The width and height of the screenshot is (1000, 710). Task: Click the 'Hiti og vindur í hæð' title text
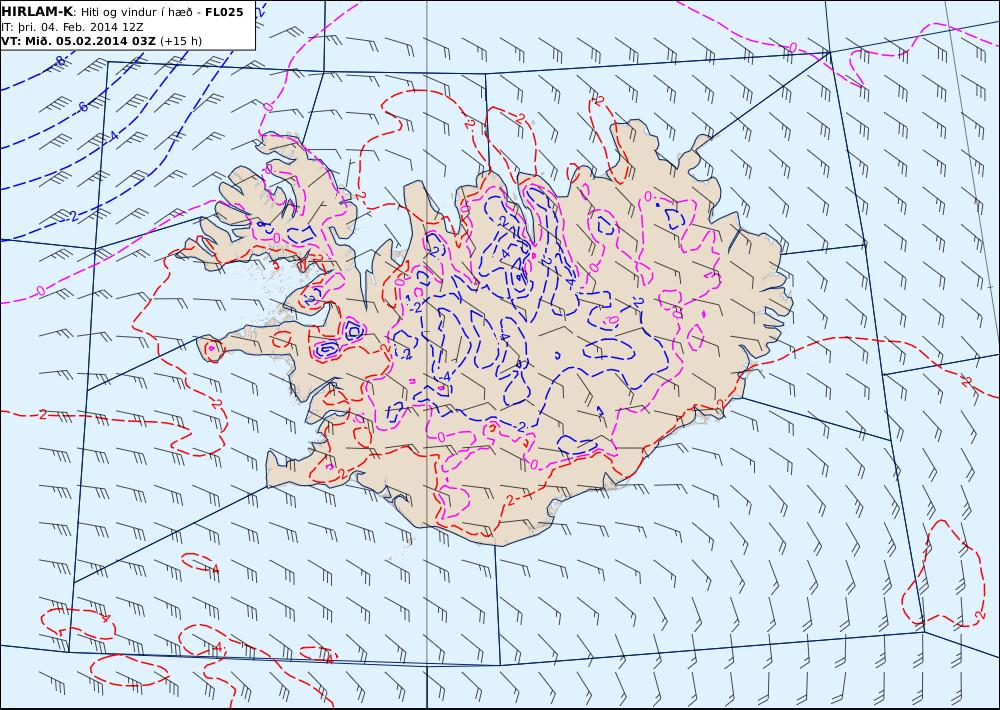[x=136, y=12]
